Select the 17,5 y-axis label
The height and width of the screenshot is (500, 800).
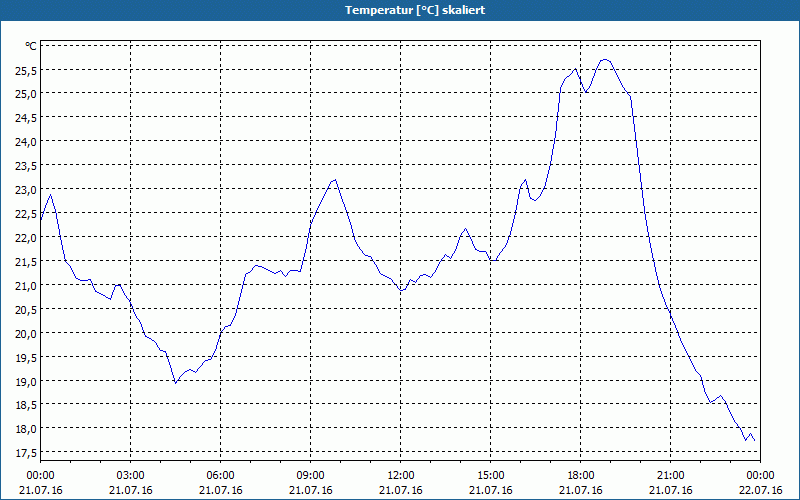click(x=26, y=454)
